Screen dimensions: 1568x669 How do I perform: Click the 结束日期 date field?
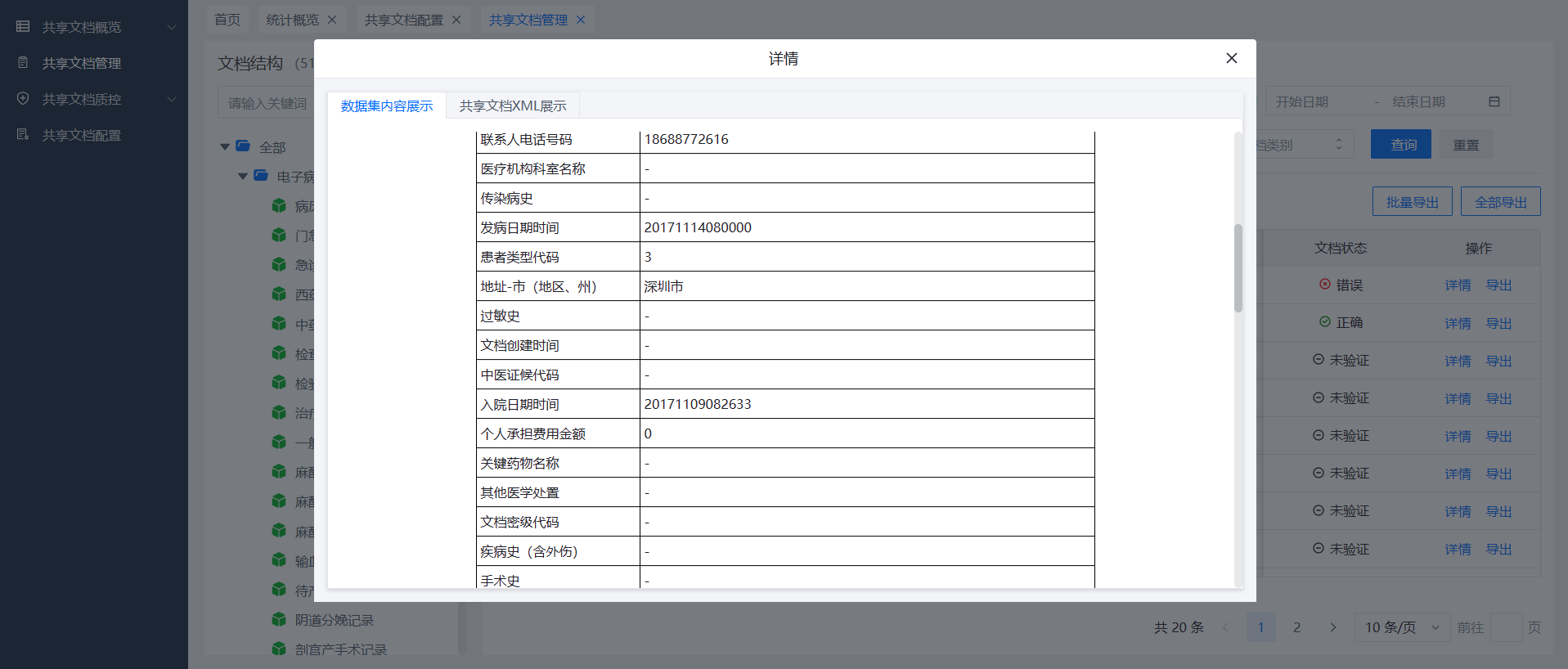coord(1419,101)
